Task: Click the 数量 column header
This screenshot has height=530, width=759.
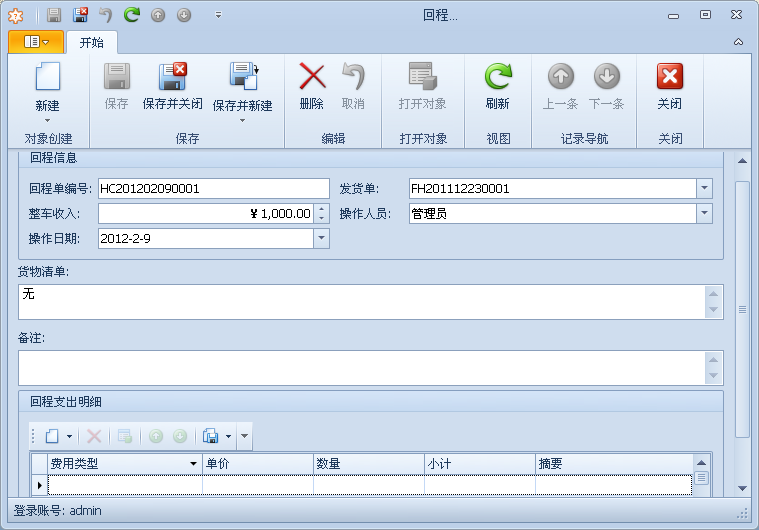Action: [369, 464]
